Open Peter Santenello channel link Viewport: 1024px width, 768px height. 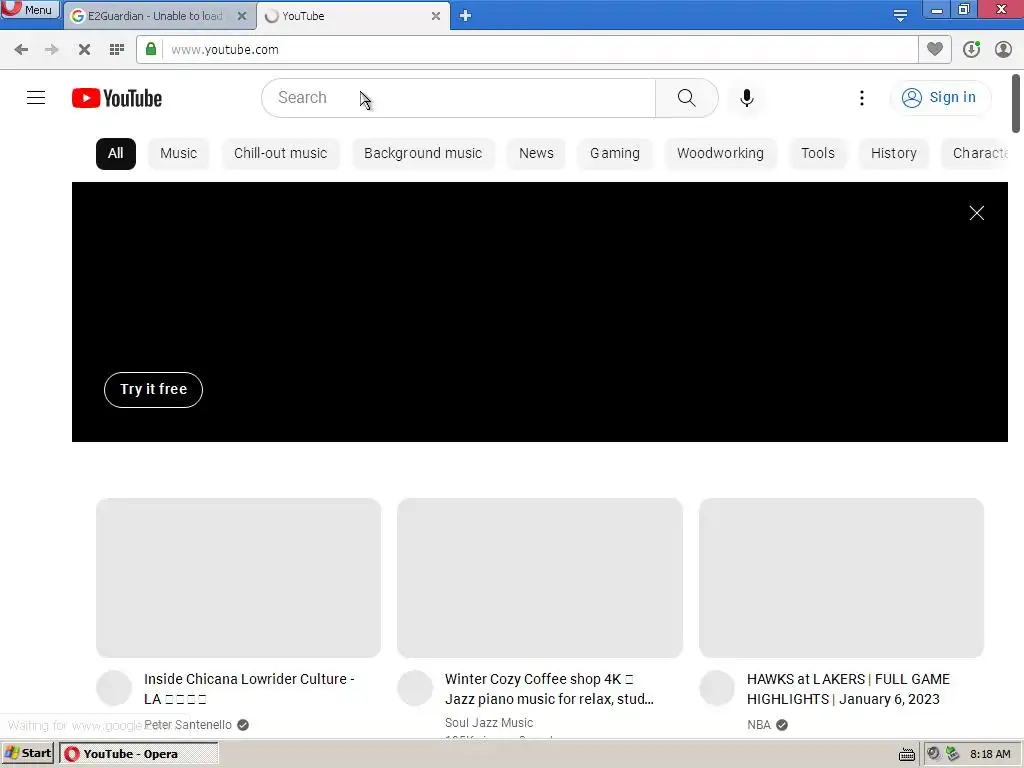(x=188, y=725)
